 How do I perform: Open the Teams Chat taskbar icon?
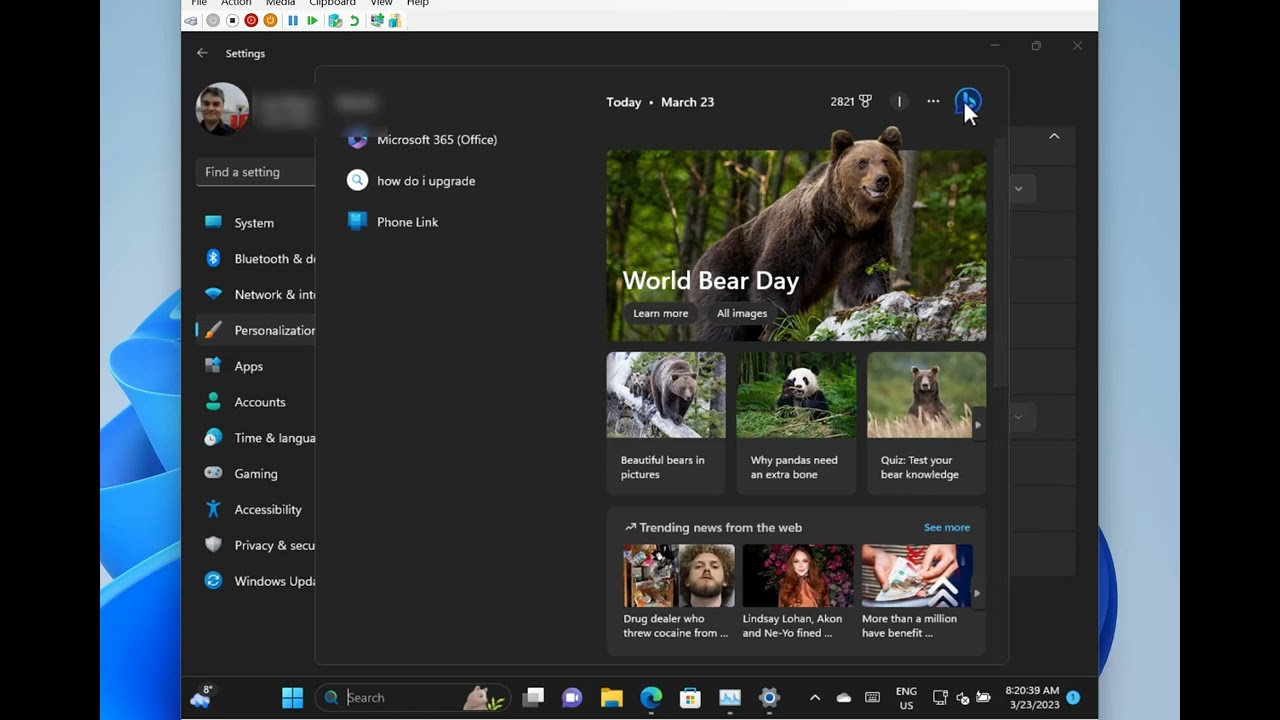tap(572, 698)
